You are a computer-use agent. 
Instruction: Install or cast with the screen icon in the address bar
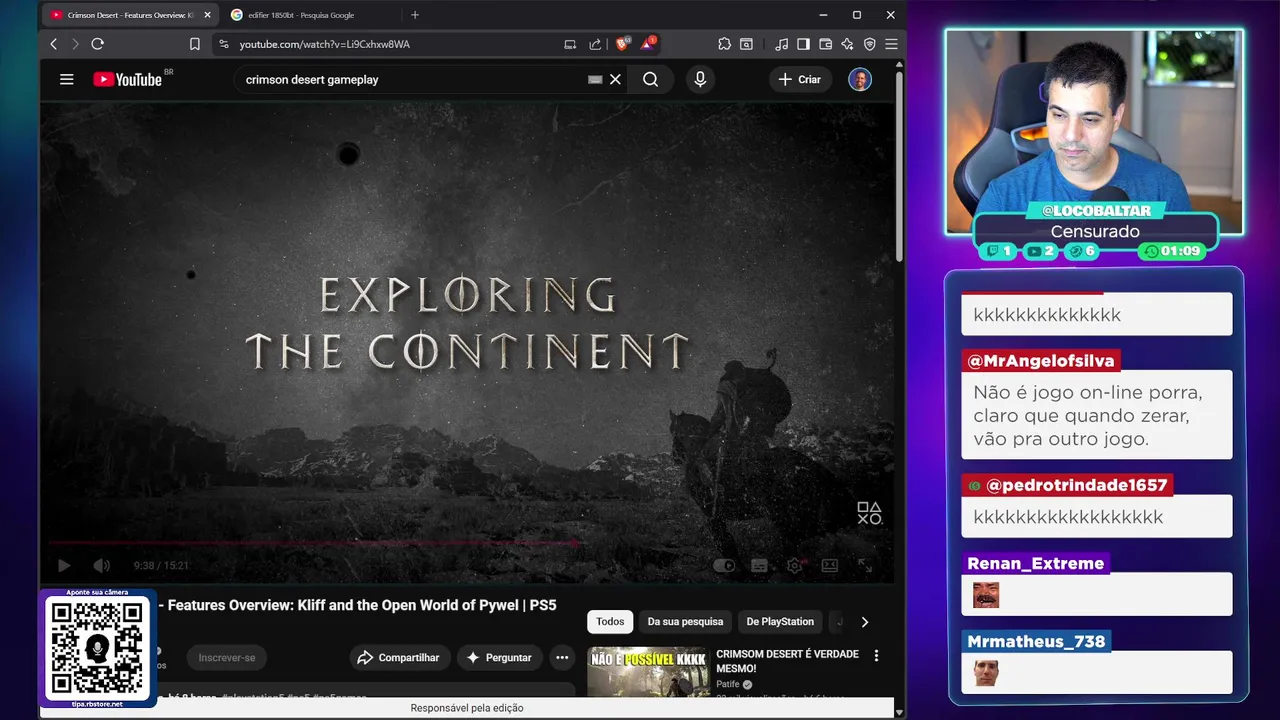(x=570, y=44)
